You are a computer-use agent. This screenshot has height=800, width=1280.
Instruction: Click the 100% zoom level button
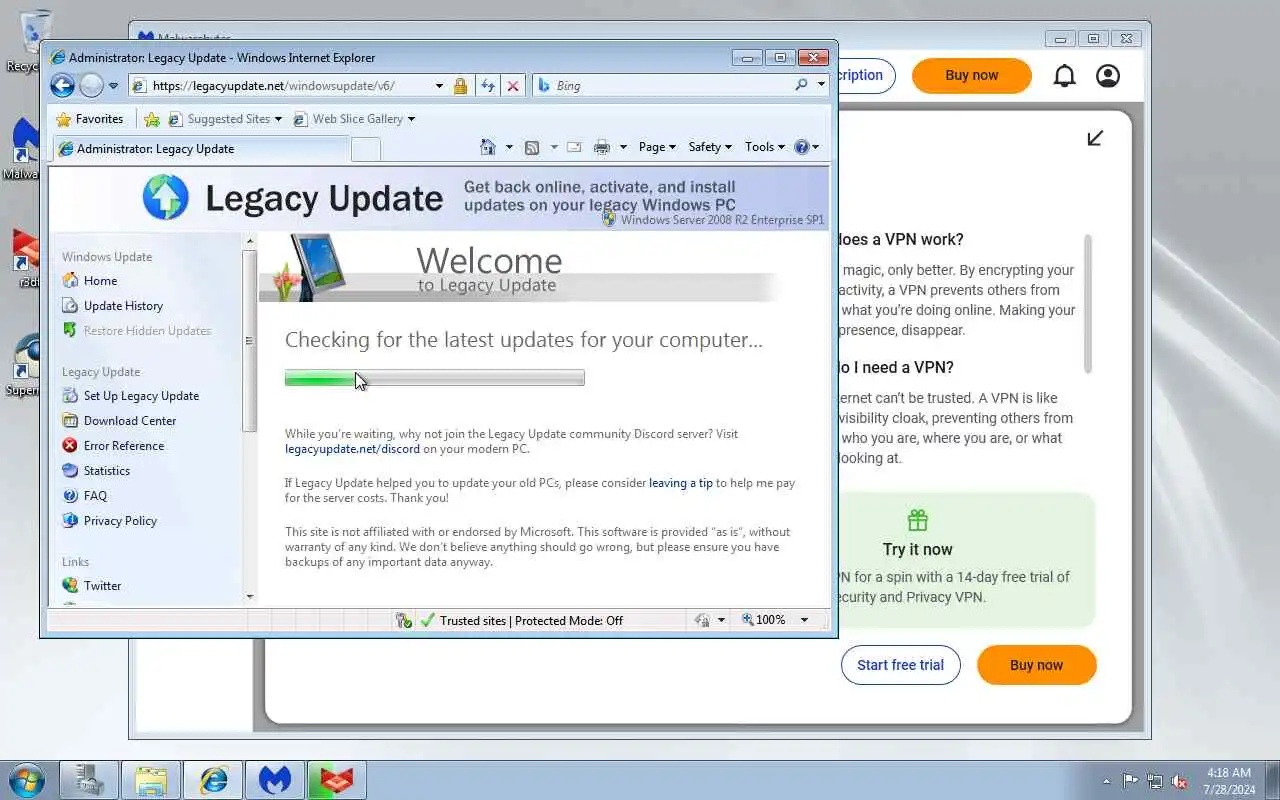pos(765,620)
